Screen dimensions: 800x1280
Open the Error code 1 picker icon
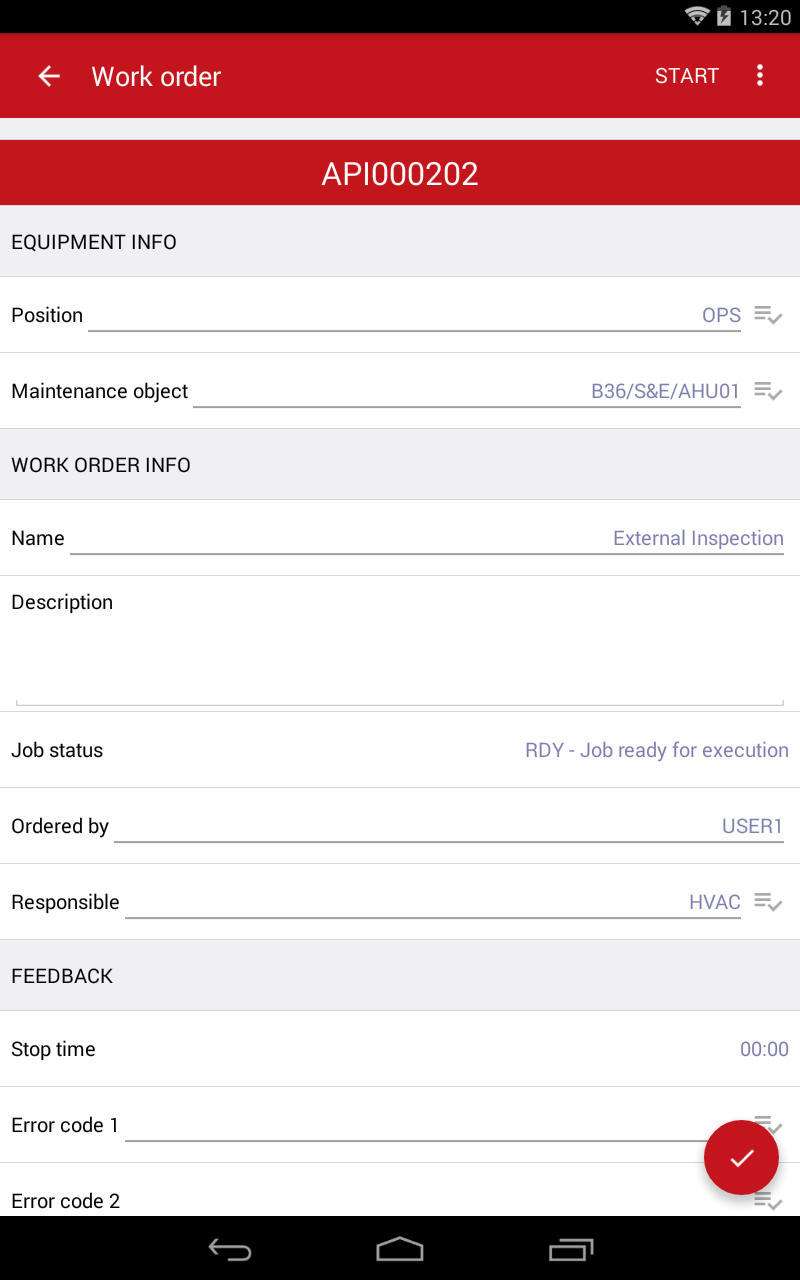click(x=767, y=1125)
